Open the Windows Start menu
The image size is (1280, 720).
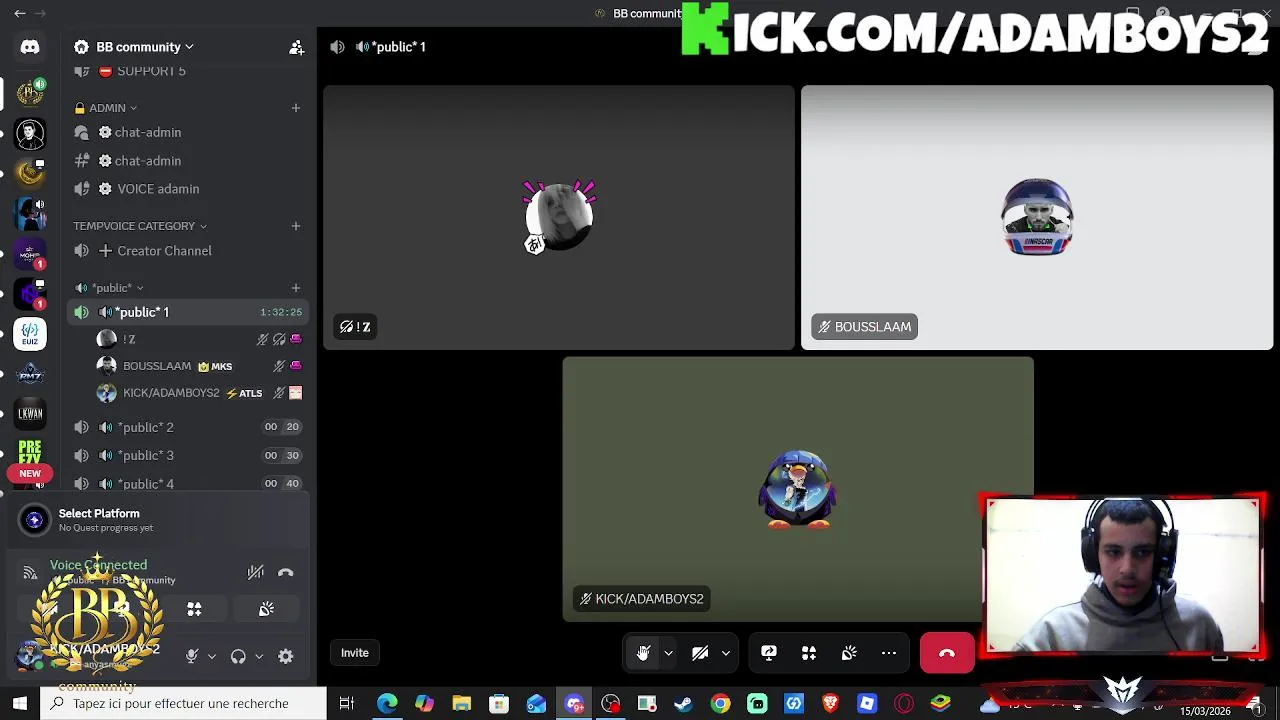tap(20, 704)
